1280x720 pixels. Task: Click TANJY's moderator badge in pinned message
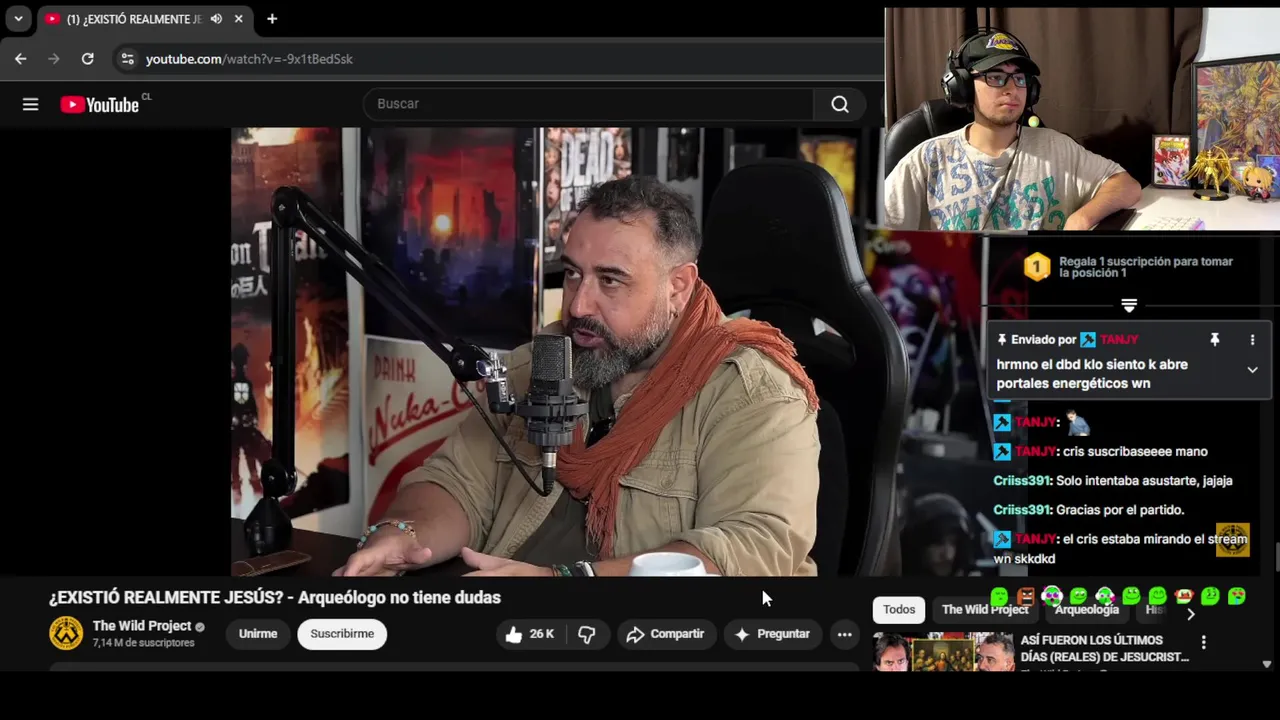tap(1088, 340)
